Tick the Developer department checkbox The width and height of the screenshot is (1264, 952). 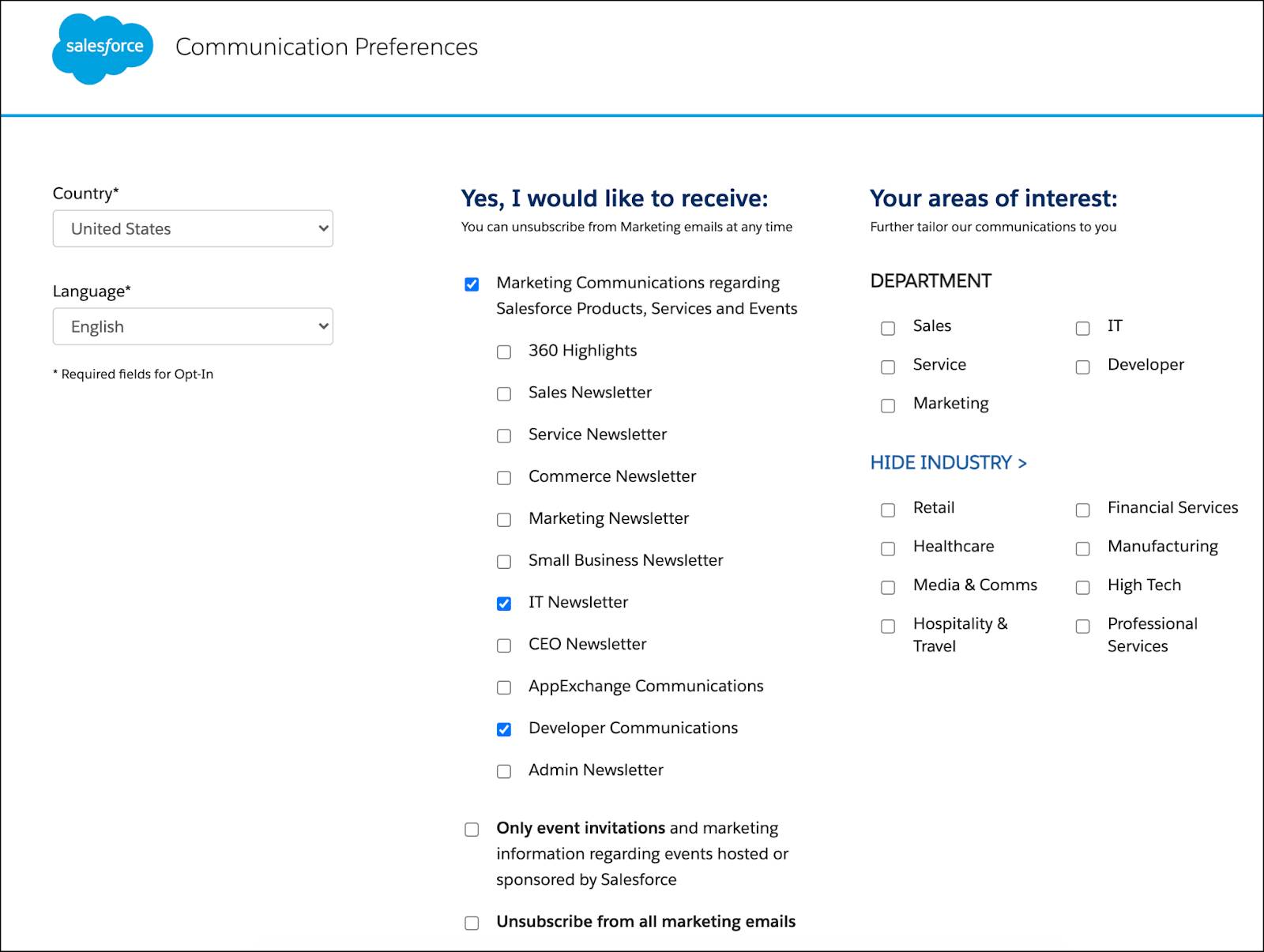coord(1082,367)
